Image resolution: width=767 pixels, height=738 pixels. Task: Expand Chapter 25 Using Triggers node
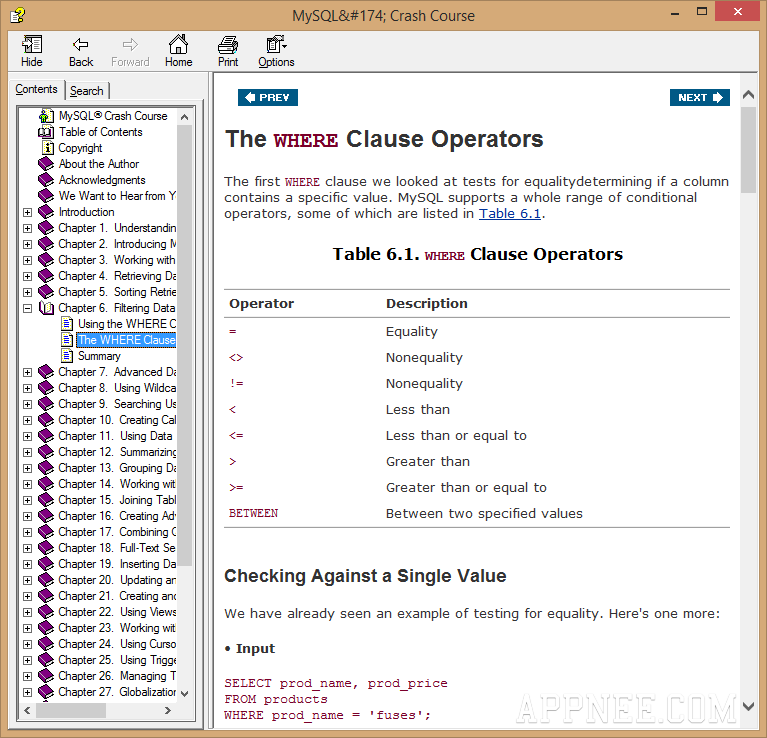tap(27, 660)
